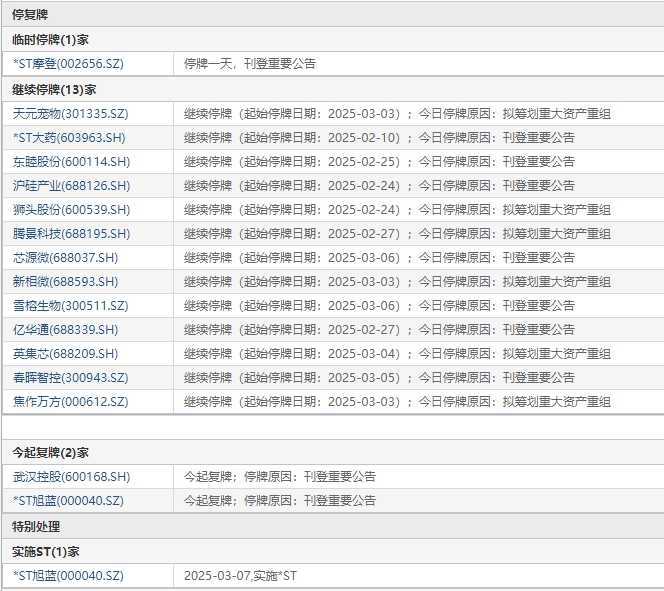Open 雪榕生物(300511.SZ) stock link

pyautogui.click(x=70, y=306)
